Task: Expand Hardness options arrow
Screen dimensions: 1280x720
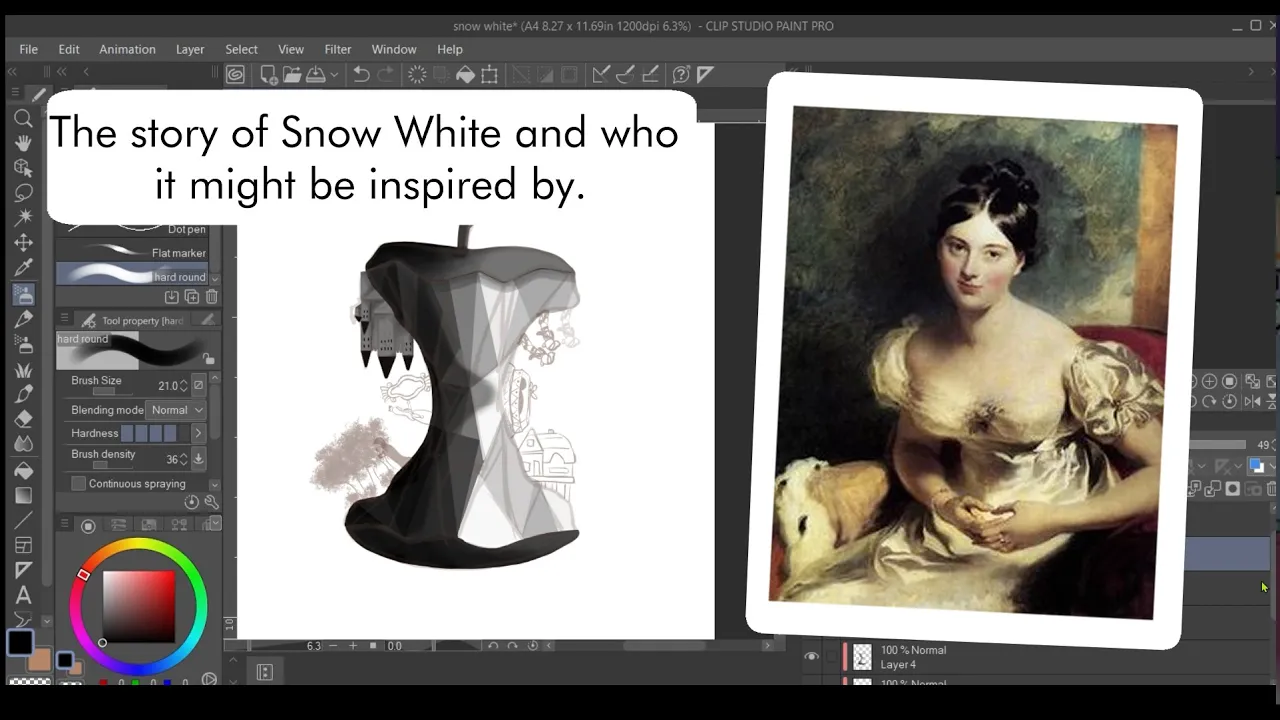Action: tap(197, 433)
